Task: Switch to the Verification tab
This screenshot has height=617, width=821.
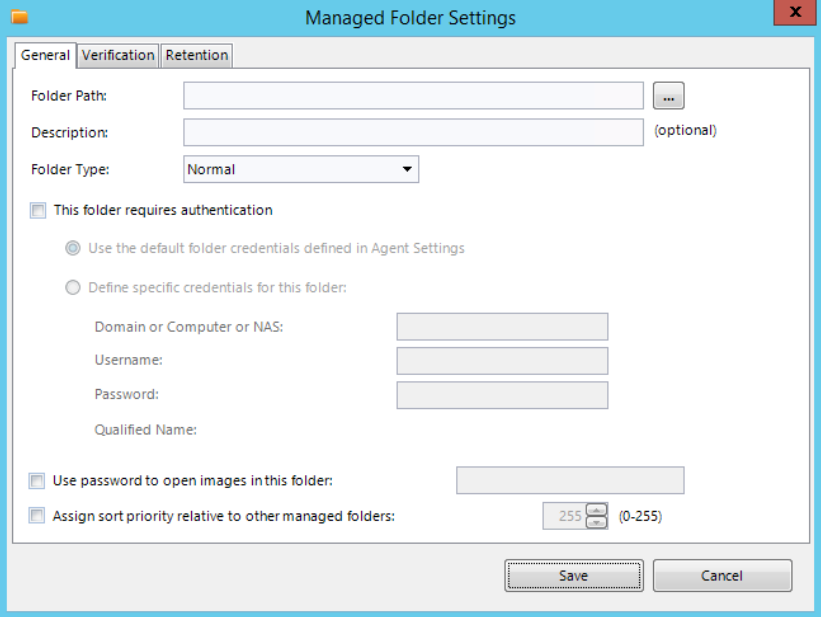Action: (x=118, y=55)
